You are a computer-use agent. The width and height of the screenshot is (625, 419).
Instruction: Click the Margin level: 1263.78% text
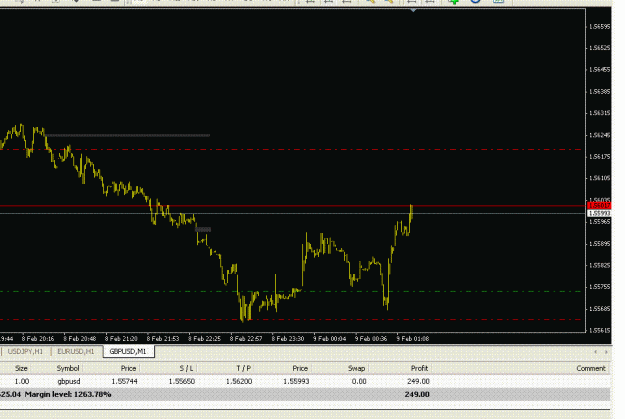point(68,394)
